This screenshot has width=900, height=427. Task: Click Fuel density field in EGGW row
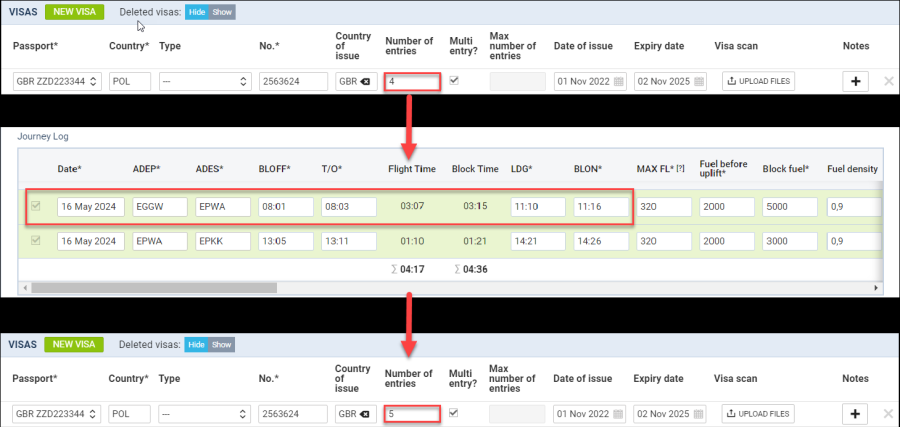pos(854,207)
